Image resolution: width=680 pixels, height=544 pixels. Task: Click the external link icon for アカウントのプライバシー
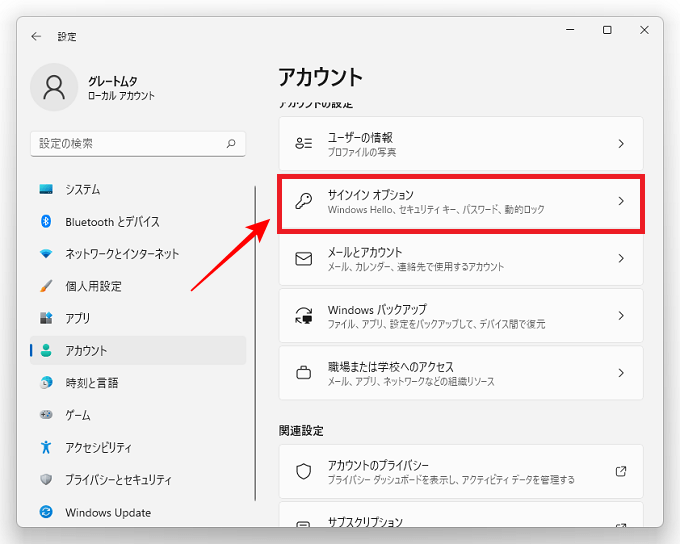point(621,471)
